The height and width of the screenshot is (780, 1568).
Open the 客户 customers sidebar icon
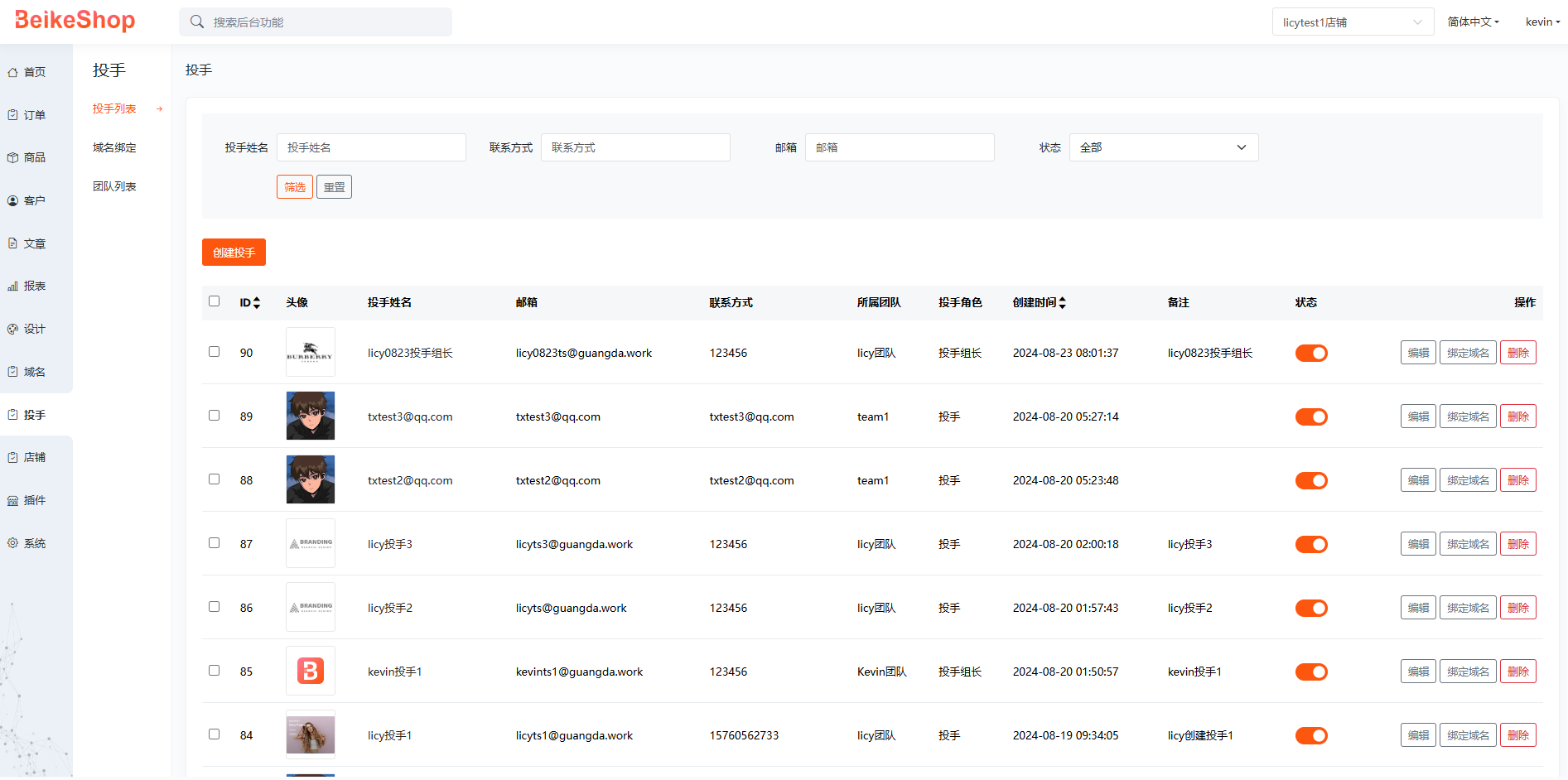12,200
